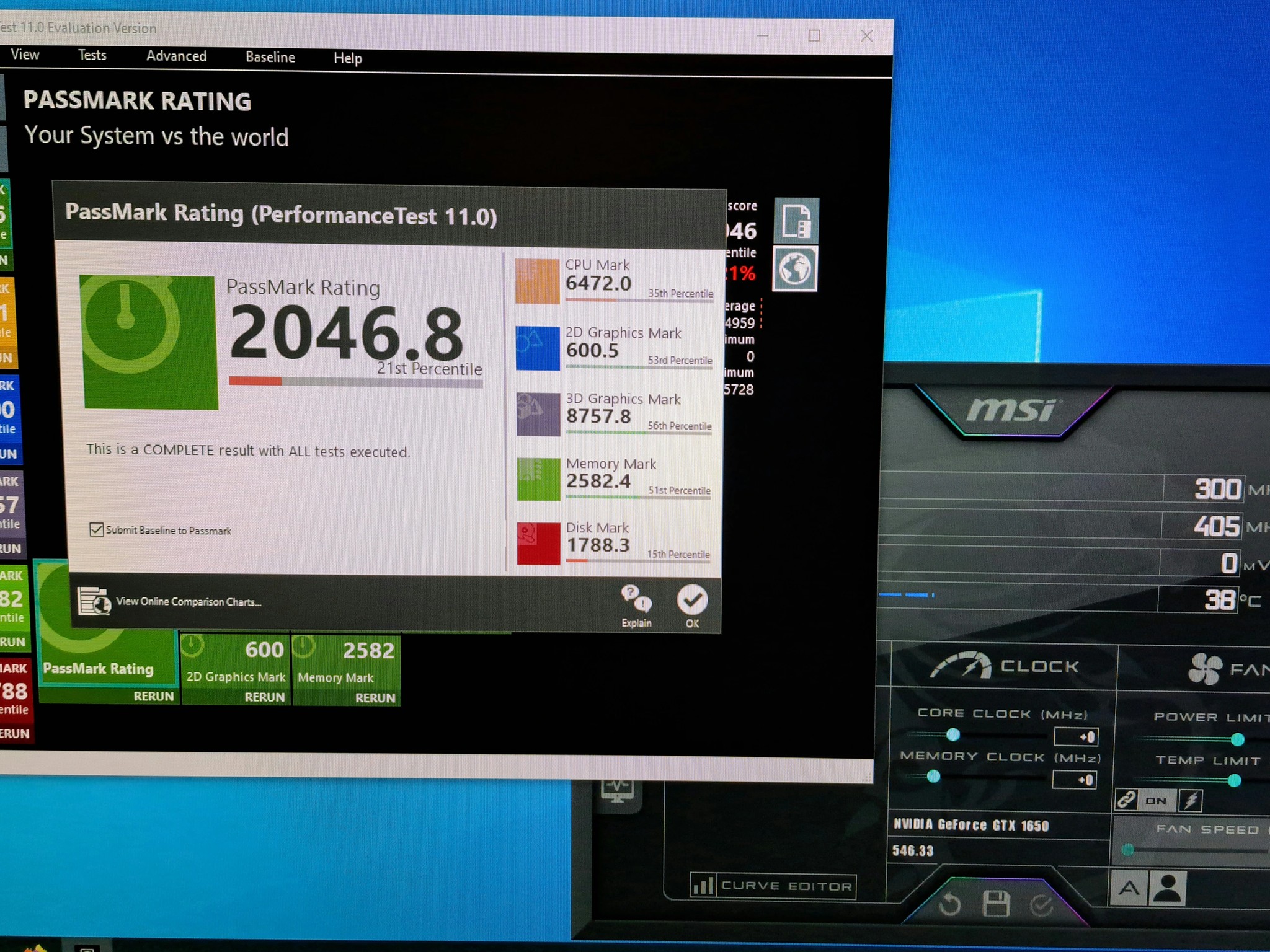The width and height of the screenshot is (1270, 952).
Task: Click the globe world comparison icon
Action: click(795, 269)
